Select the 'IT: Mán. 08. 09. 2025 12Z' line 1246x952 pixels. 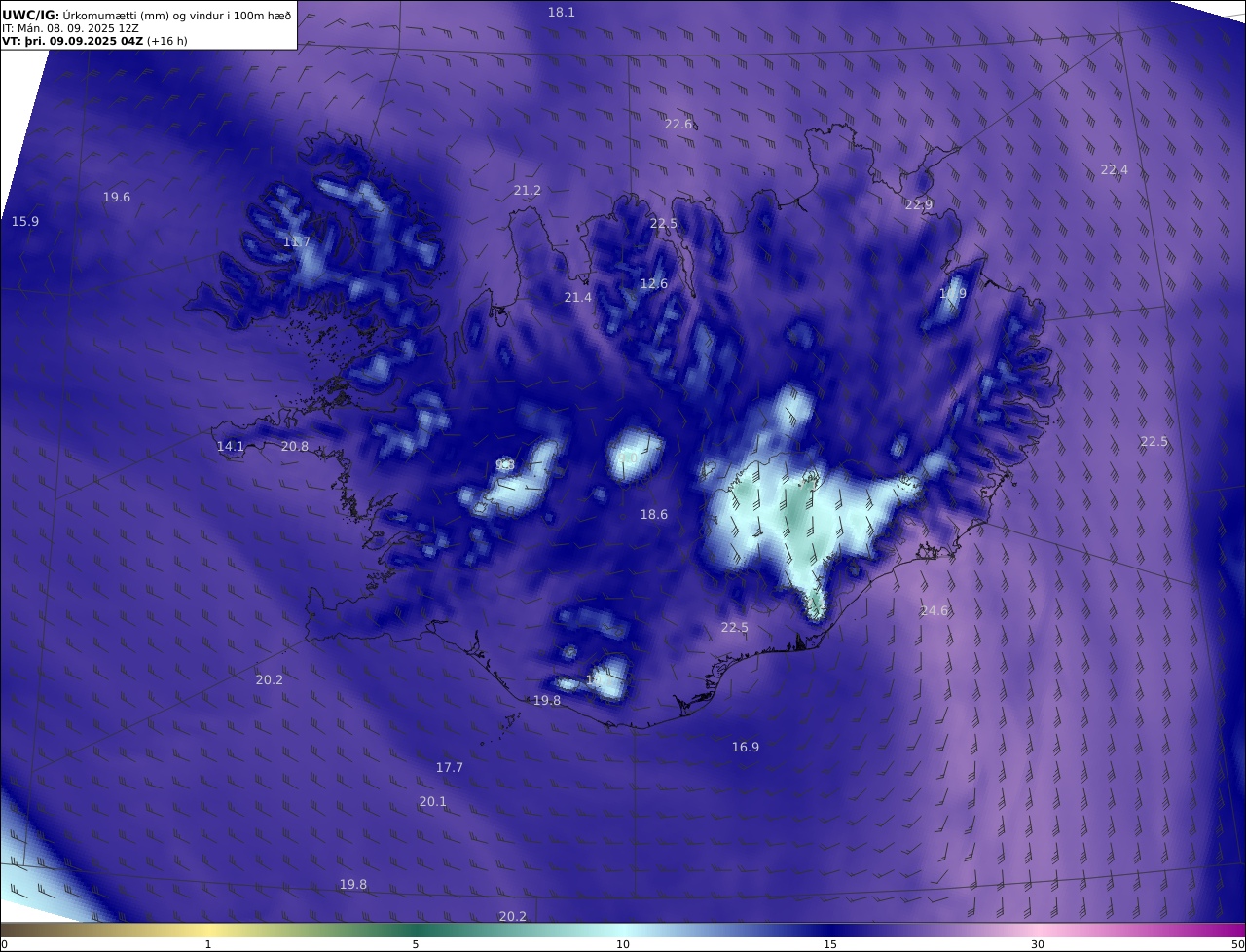coord(68,28)
